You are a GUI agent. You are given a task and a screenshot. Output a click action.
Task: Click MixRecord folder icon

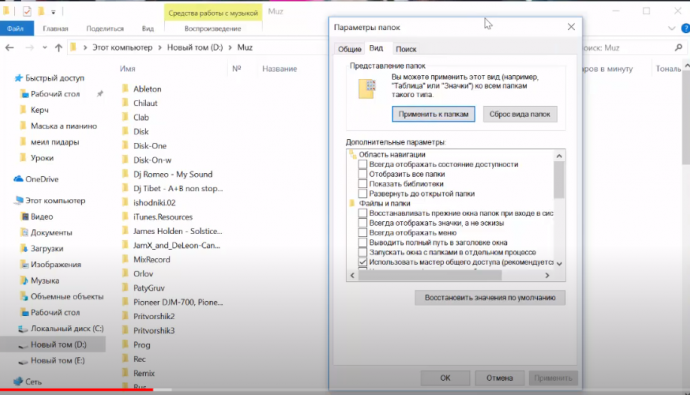click(x=125, y=259)
